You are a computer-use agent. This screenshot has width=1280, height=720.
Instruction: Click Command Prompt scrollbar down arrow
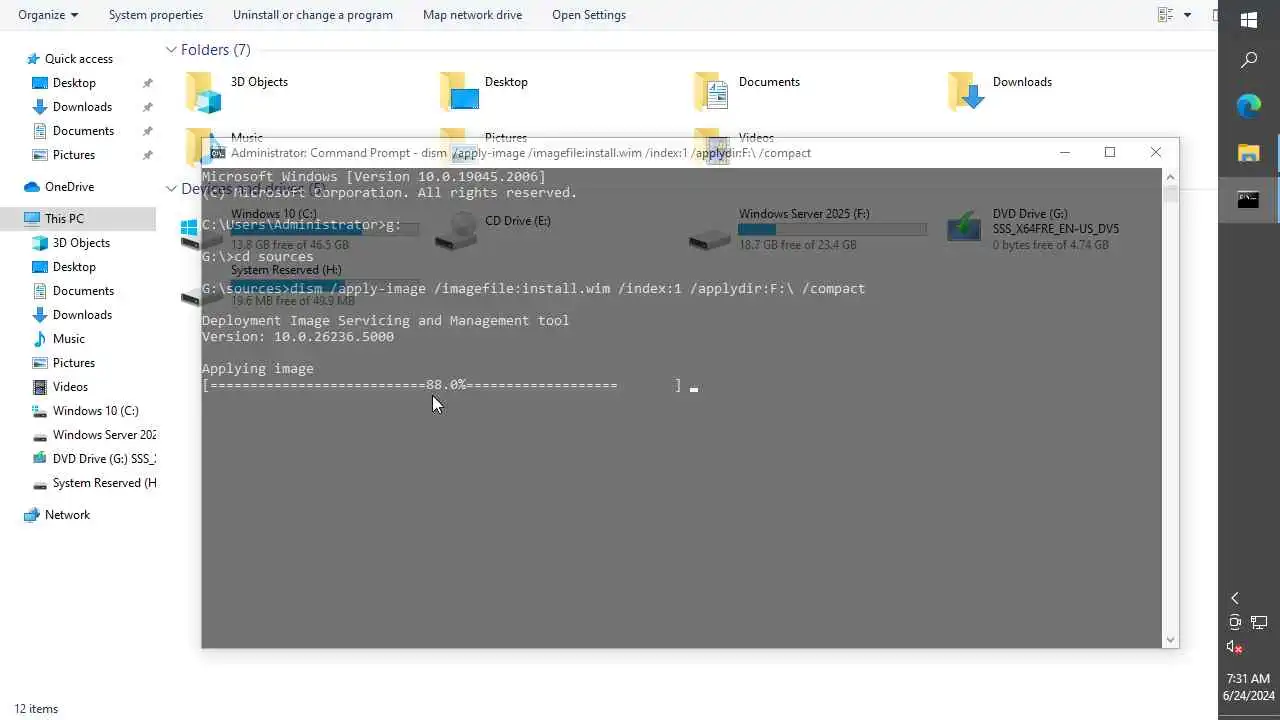coord(1170,639)
